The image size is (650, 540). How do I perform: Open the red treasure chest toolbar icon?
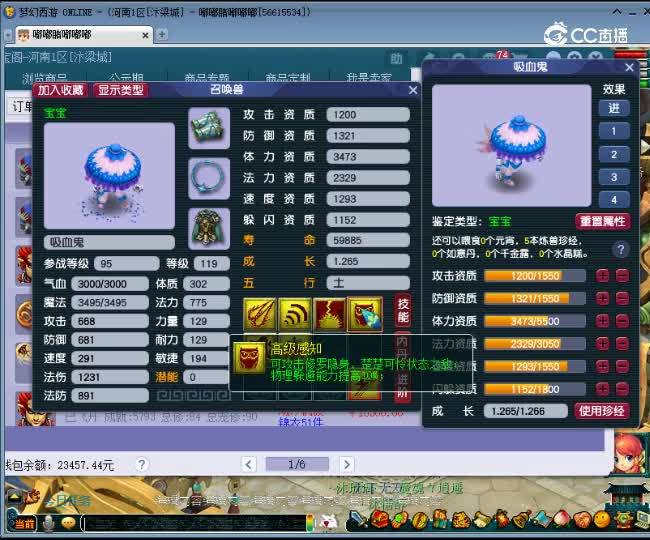tap(379, 520)
